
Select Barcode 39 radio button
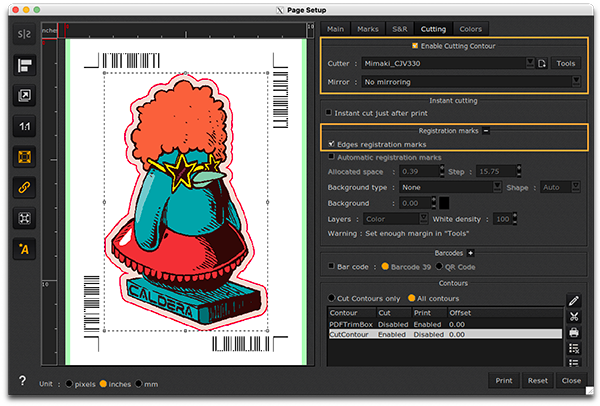(x=385, y=266)
